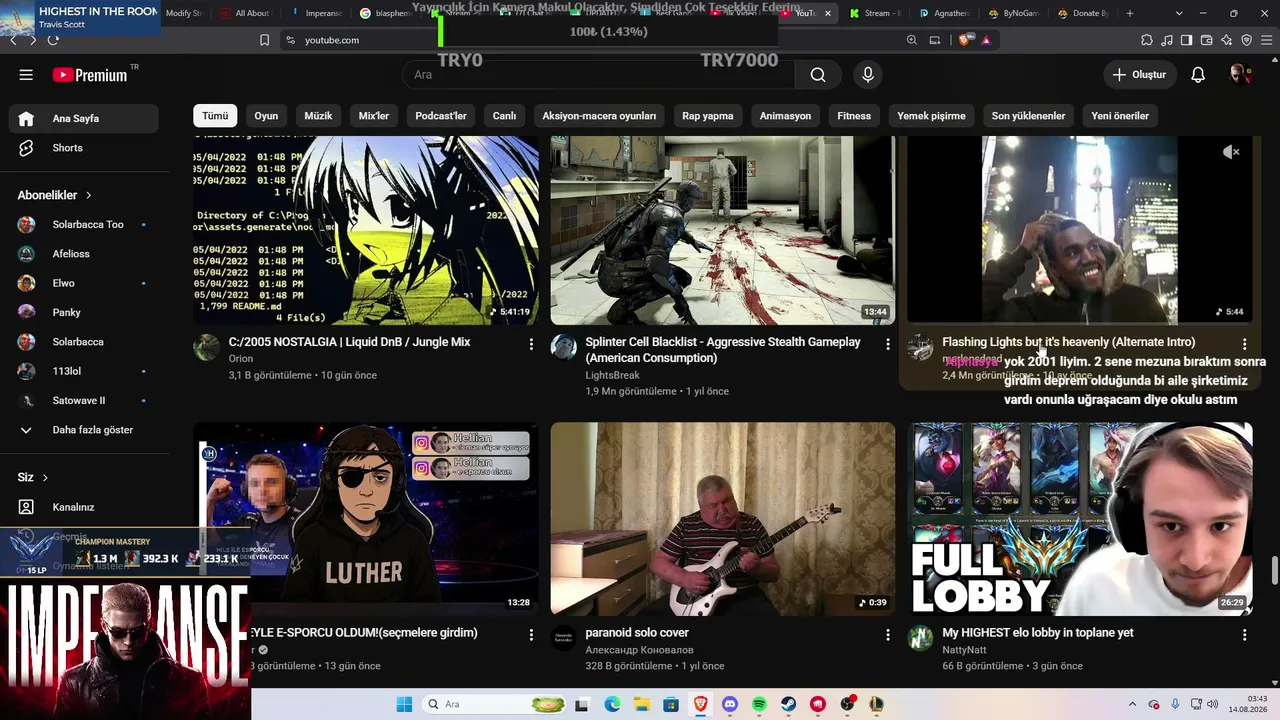Open more options for My HIGHEST elo video
The image size is (1280, 720).
(x=1244, y=635)
